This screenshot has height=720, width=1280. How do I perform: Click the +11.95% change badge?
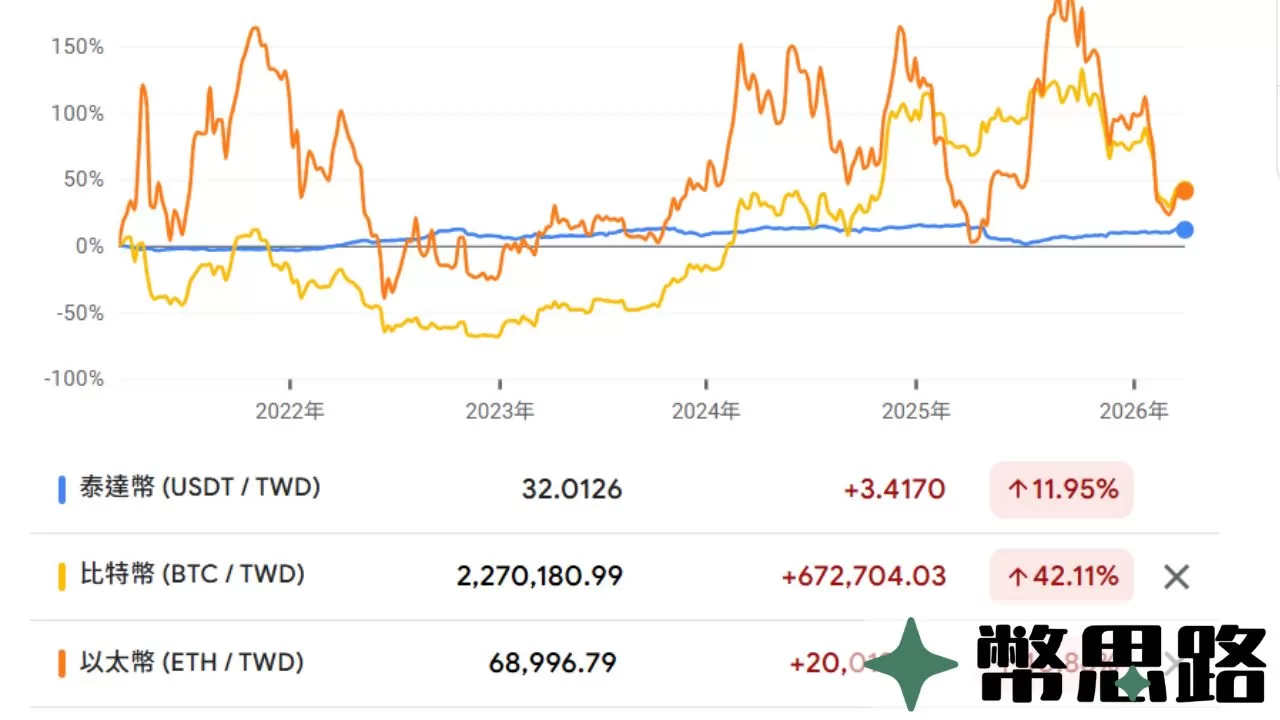tap(1060, 490)
